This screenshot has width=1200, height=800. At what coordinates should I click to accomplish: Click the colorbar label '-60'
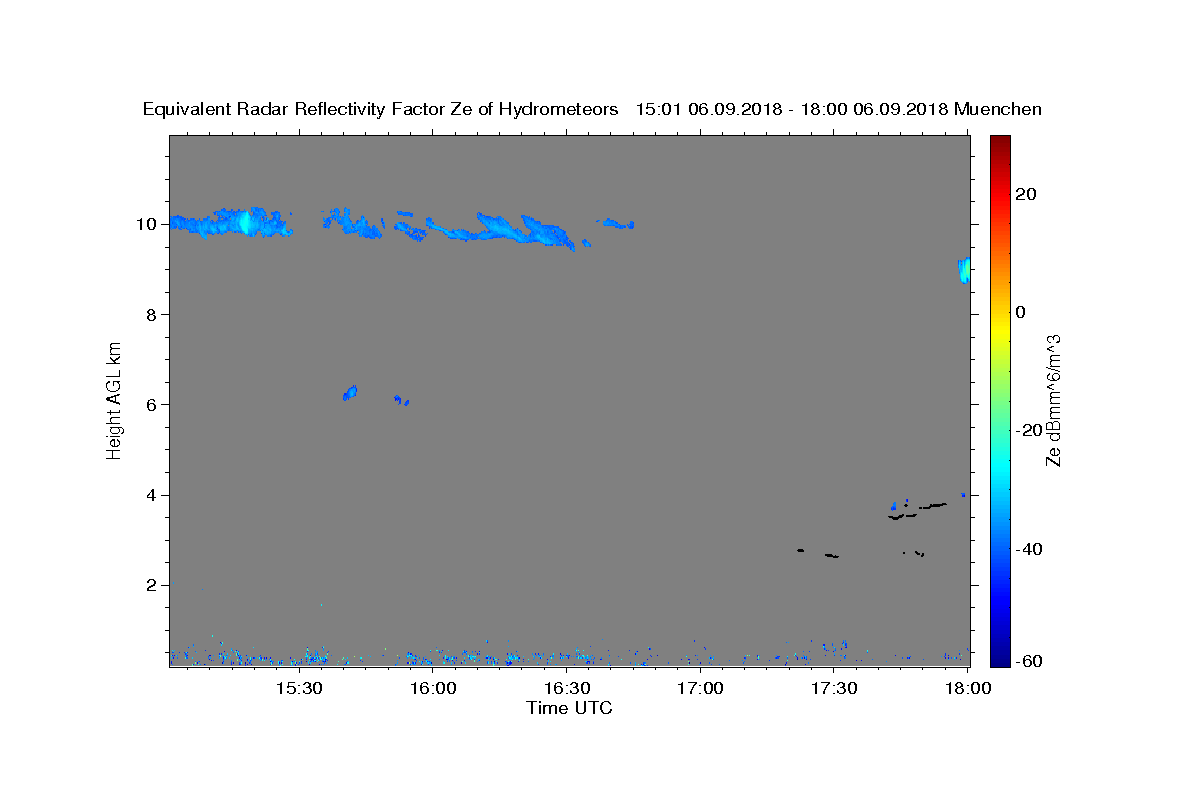pyautogui.click(x=1028, y=660)
